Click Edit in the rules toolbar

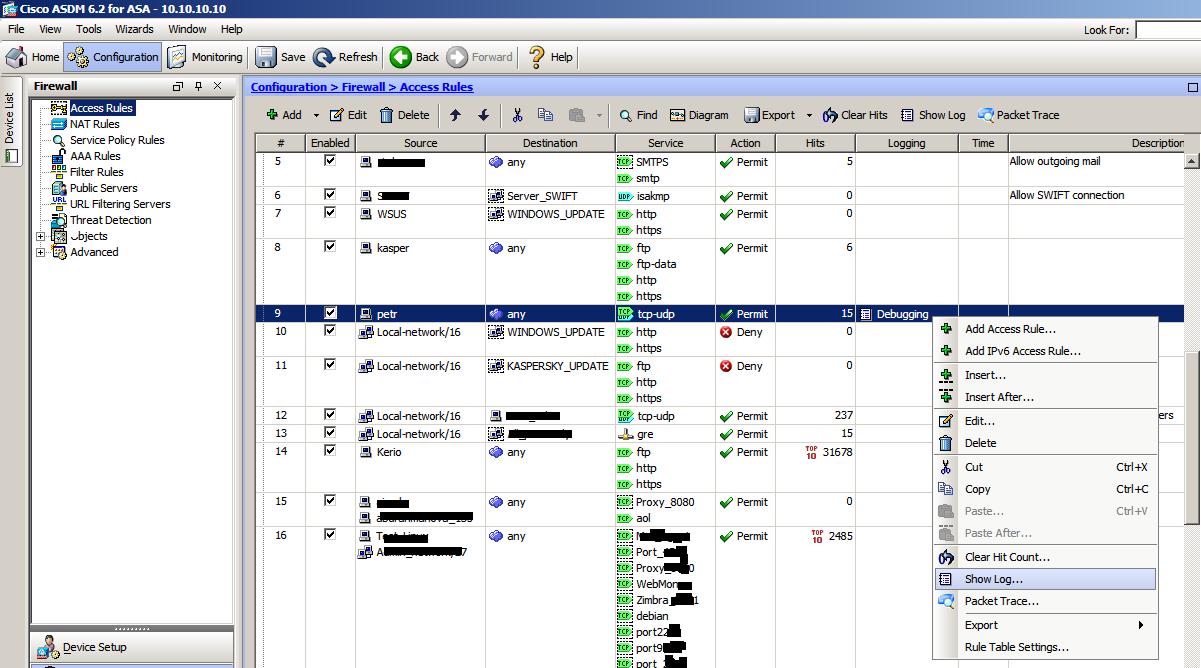point(348,115)
